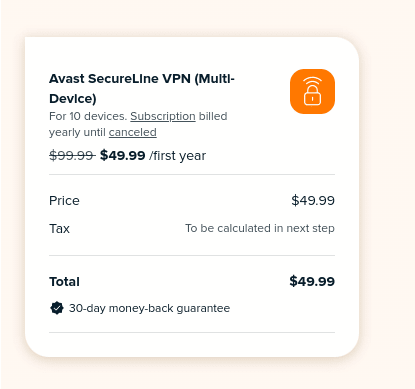Click the Avast SecureLine VPN product title

click(142, 89)
